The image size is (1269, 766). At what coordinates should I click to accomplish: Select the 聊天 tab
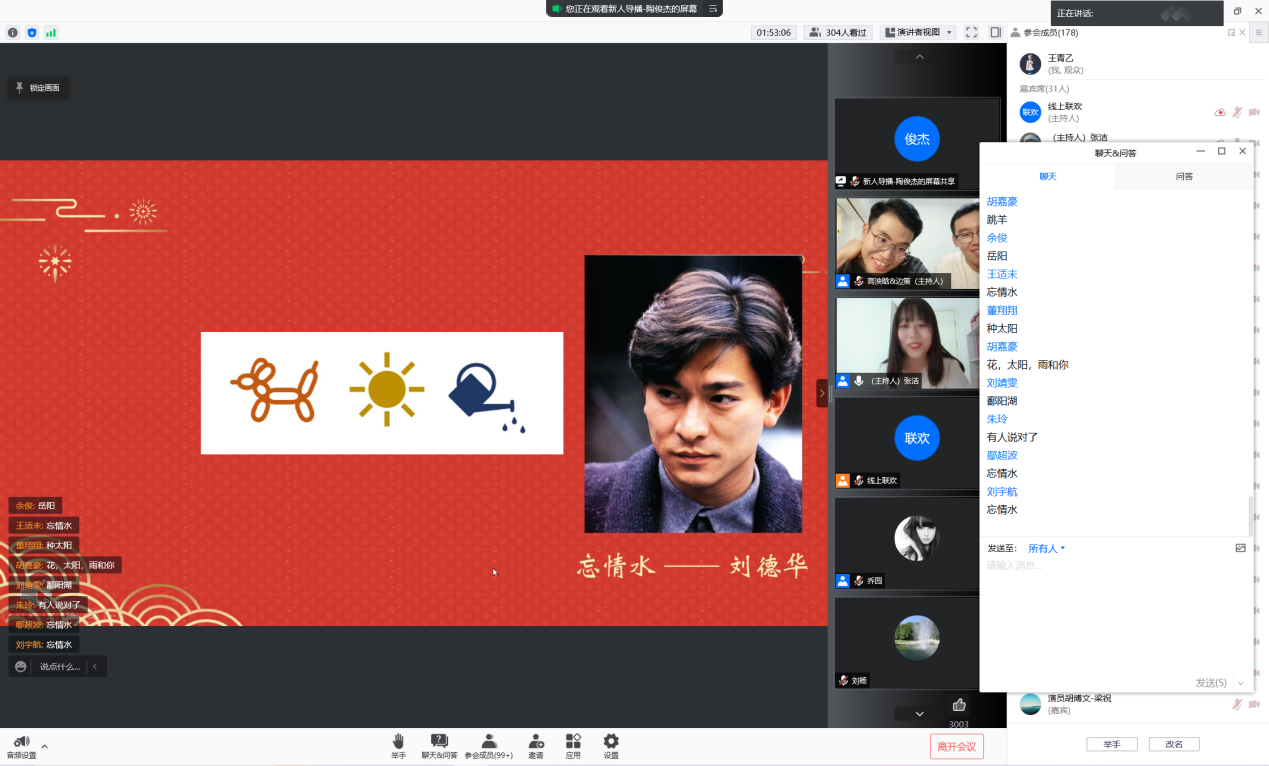pyautogui.click(x=1047, y=176)
